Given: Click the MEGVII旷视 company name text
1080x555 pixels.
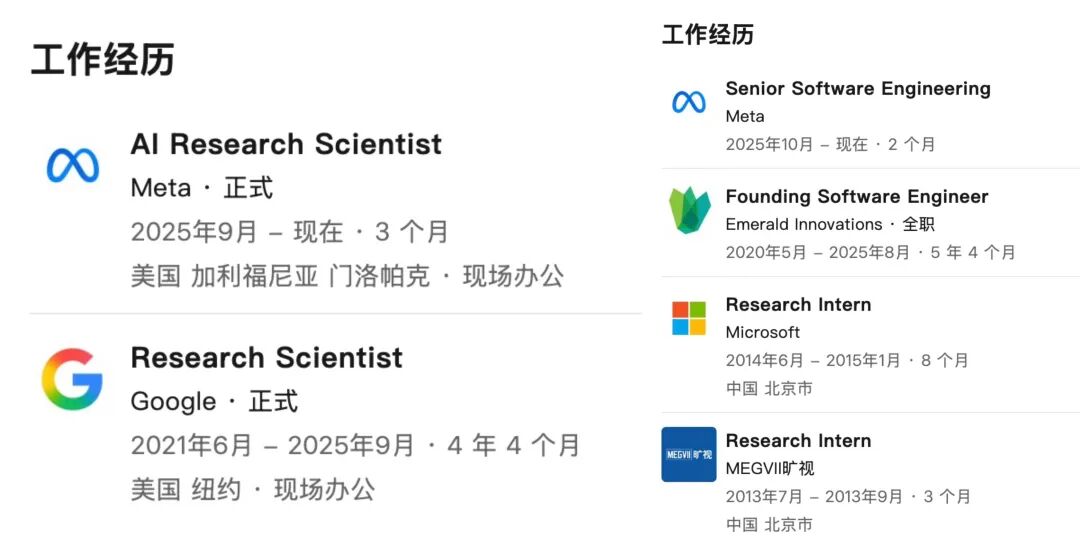Looking at the screenshot, I should point(770,468).
